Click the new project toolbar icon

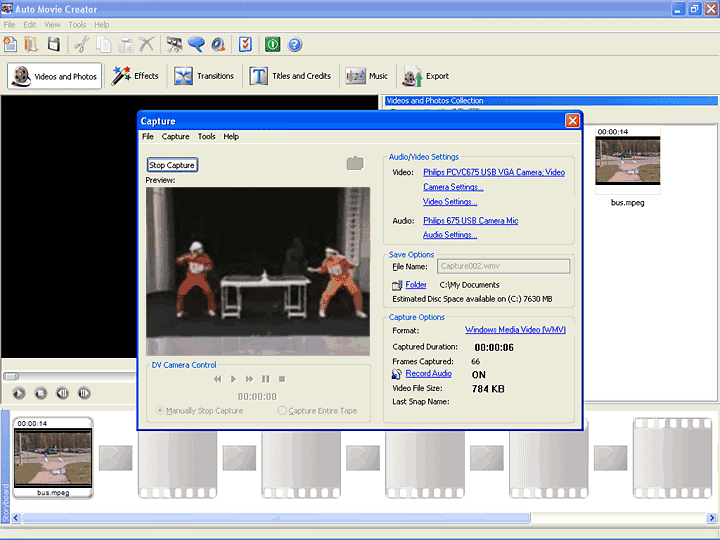[11, 44]
